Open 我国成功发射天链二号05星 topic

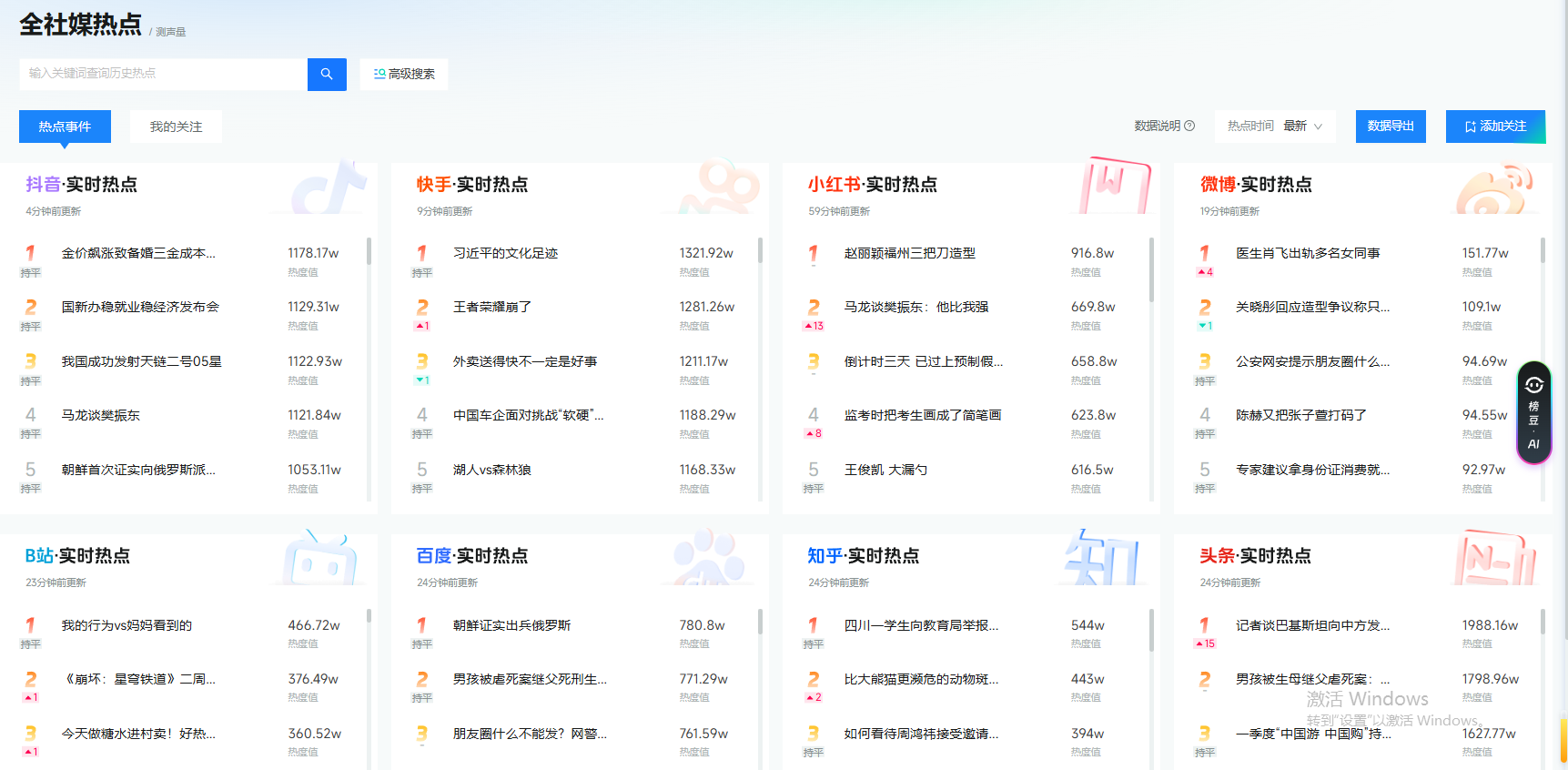(x=141, y=361)
